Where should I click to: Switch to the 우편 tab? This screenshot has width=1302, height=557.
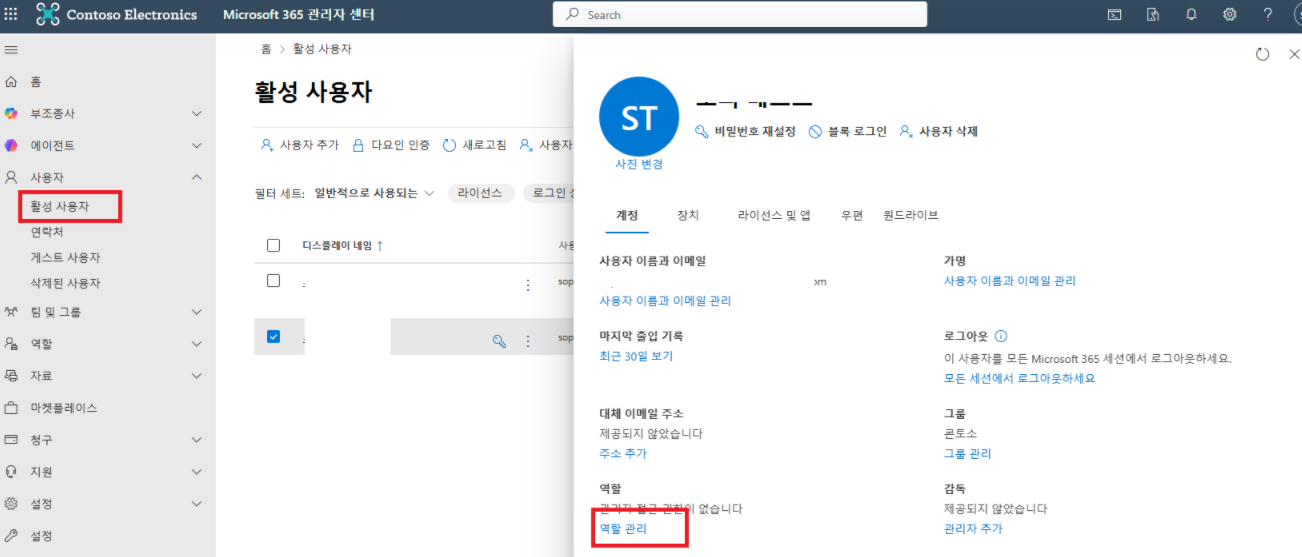tap(851, 215)
